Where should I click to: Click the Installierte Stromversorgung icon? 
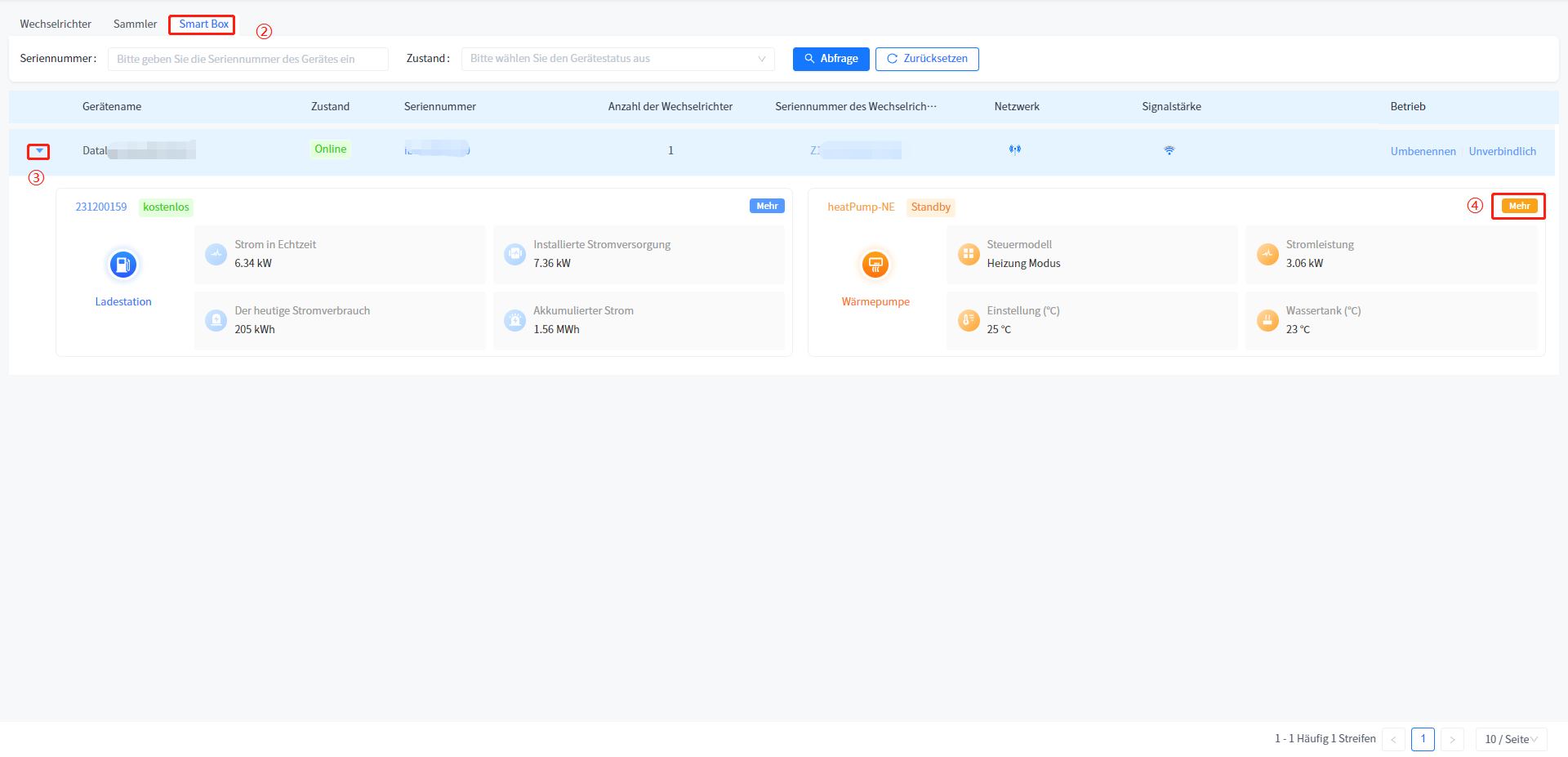(x=514, y=254)
